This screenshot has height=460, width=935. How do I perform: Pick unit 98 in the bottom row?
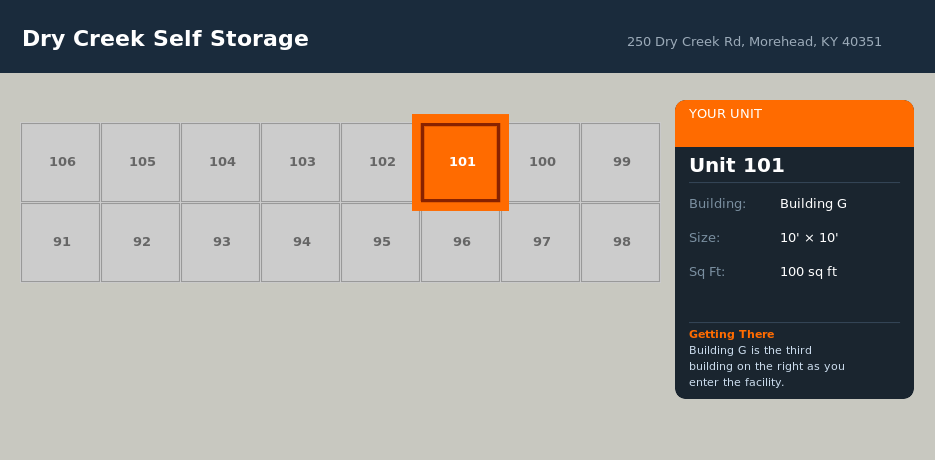pos(621,242)
